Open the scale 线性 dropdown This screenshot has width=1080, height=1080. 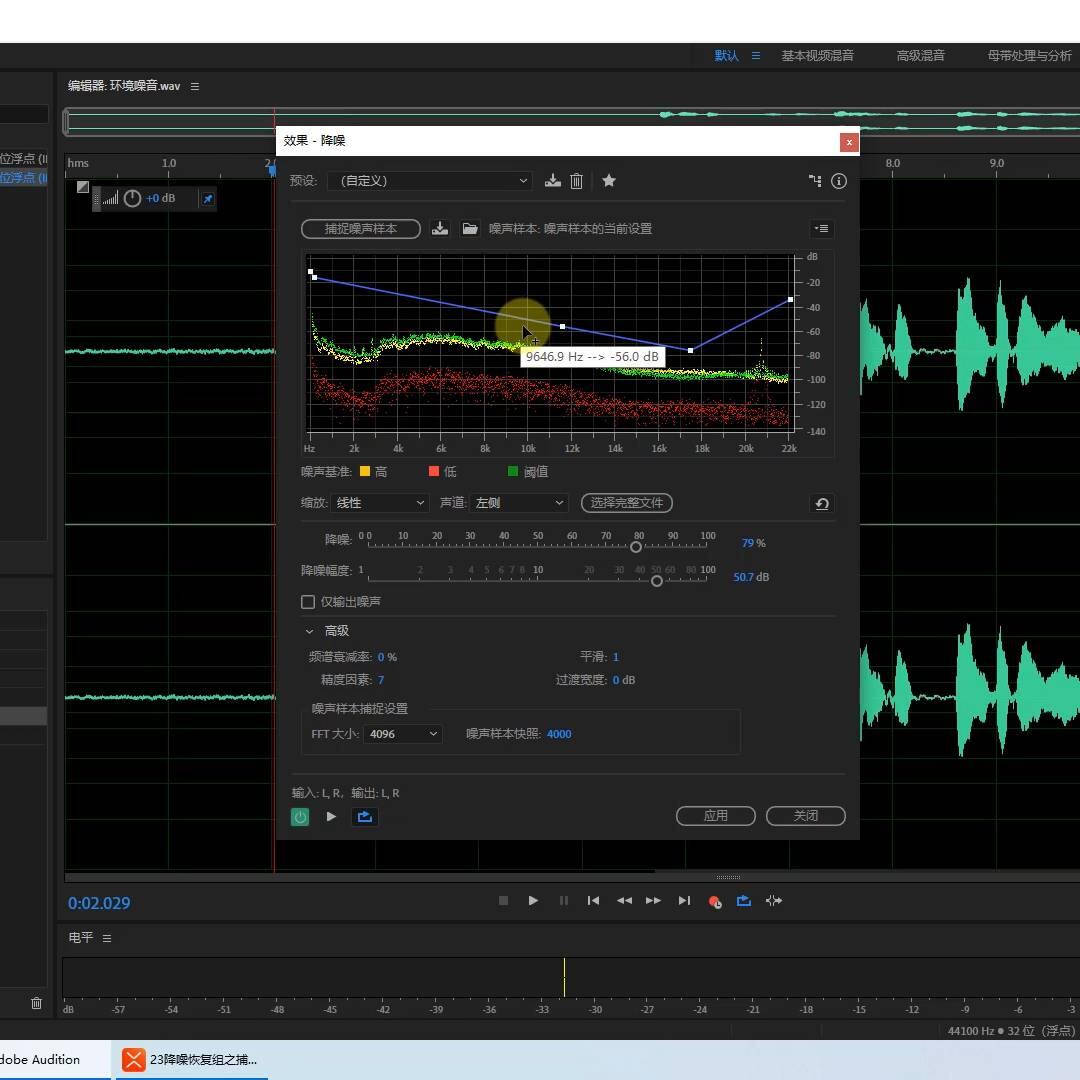coord(380,503)
